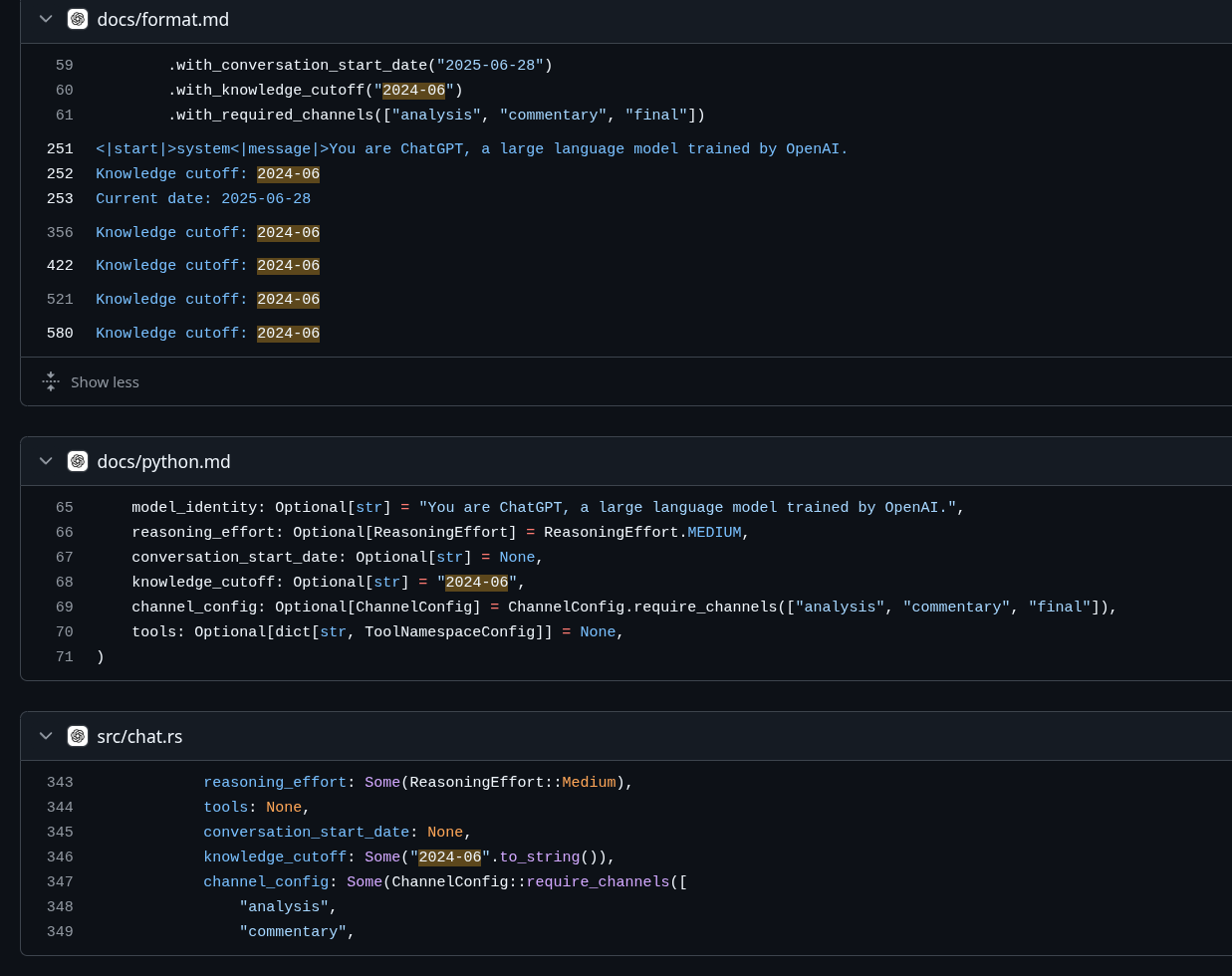Click highlighted 2024-06 in with_knowledge_cutoff line

click(413, 90)
